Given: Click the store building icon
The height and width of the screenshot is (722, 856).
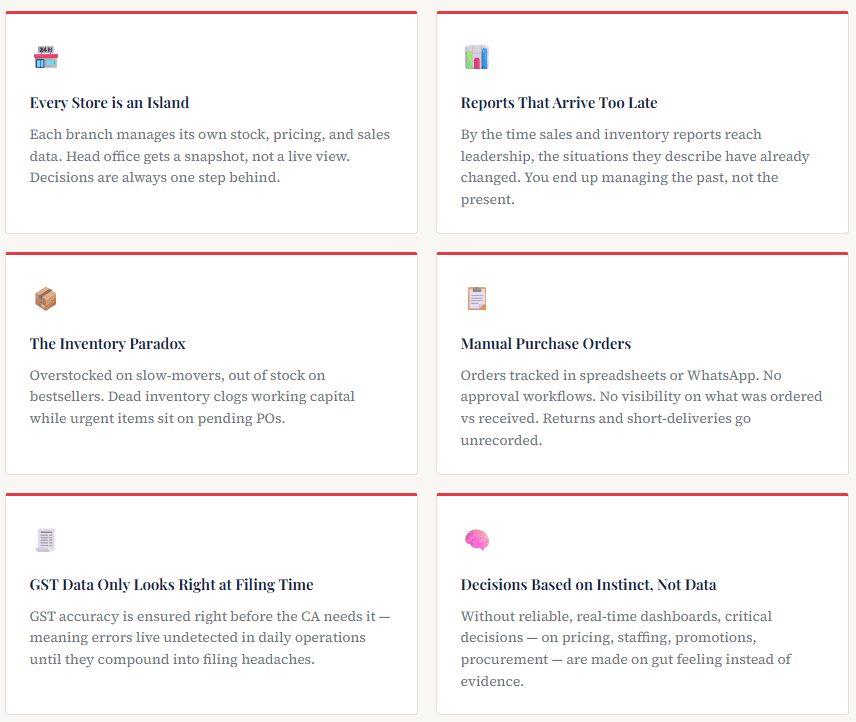Looking at the screenshot, I should pos(46,57).
